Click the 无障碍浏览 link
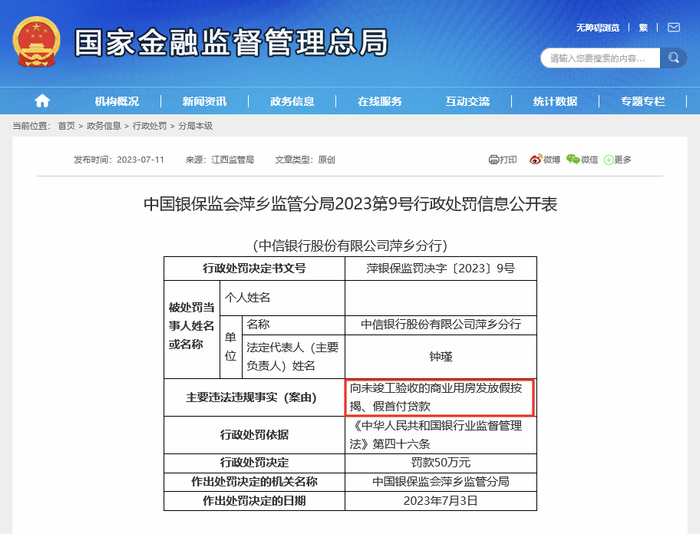This screenshot has height=534, width=700. [x=597, y=28]
